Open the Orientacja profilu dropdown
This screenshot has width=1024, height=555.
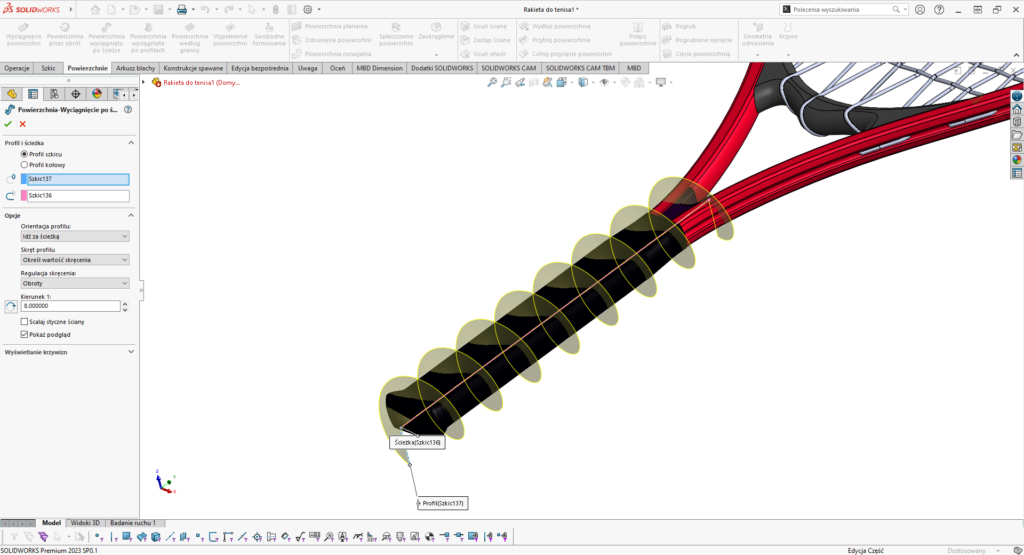(75, 236)
